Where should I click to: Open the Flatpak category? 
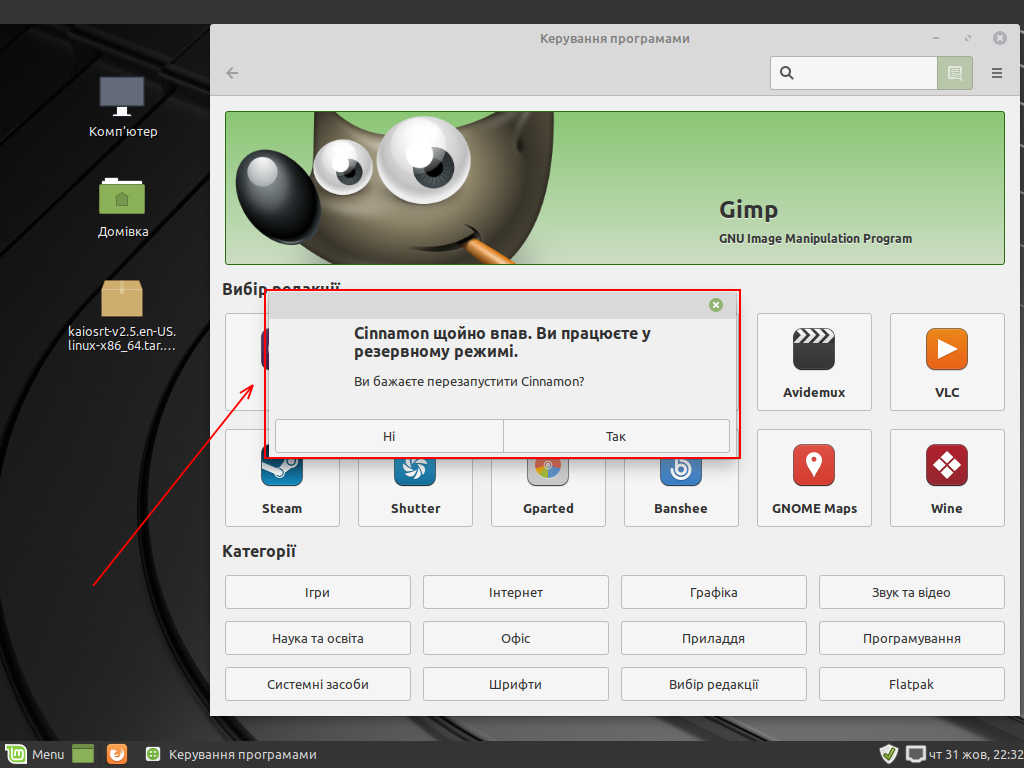click(x=911, y=685)
